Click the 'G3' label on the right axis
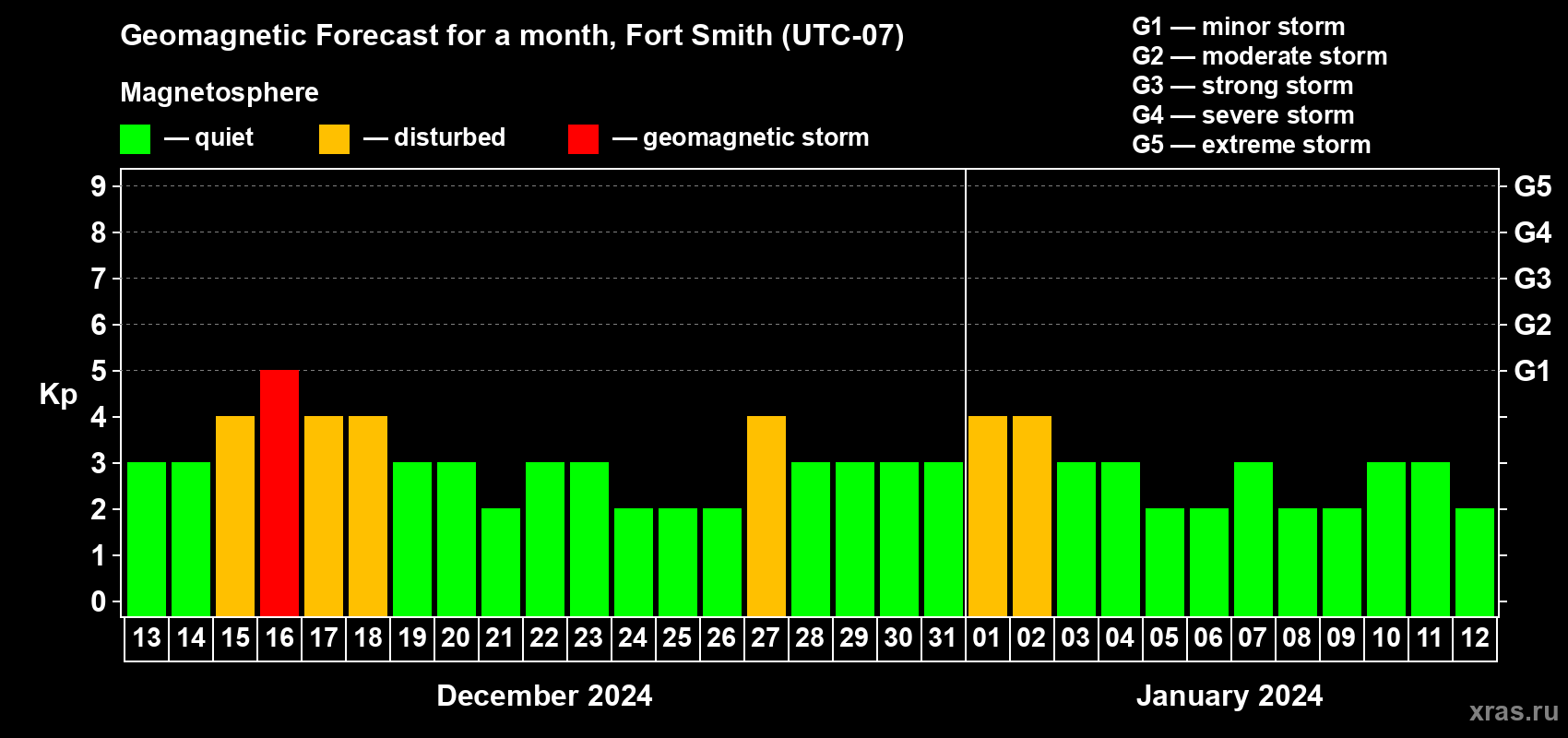The image size is (1568, 738). (x=1533, y=279)
